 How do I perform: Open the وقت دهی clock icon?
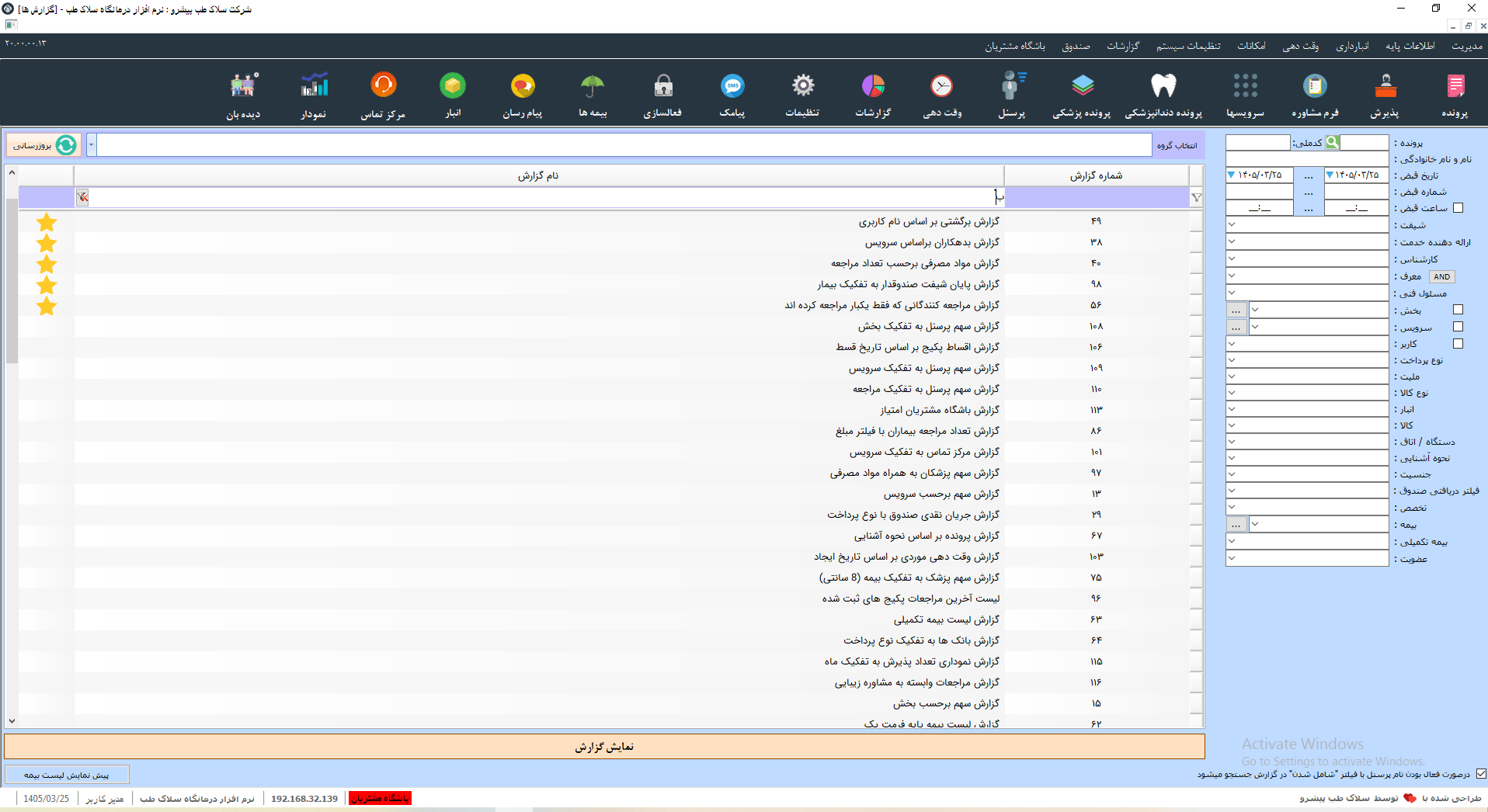[942, 85]
